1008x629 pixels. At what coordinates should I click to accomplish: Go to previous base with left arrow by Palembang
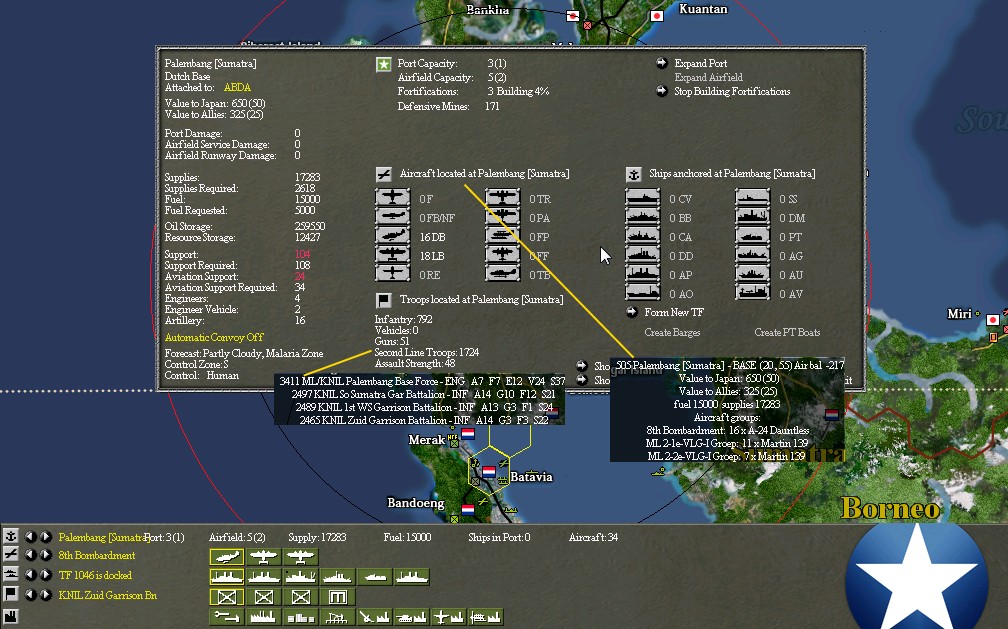tap(30, 536)
